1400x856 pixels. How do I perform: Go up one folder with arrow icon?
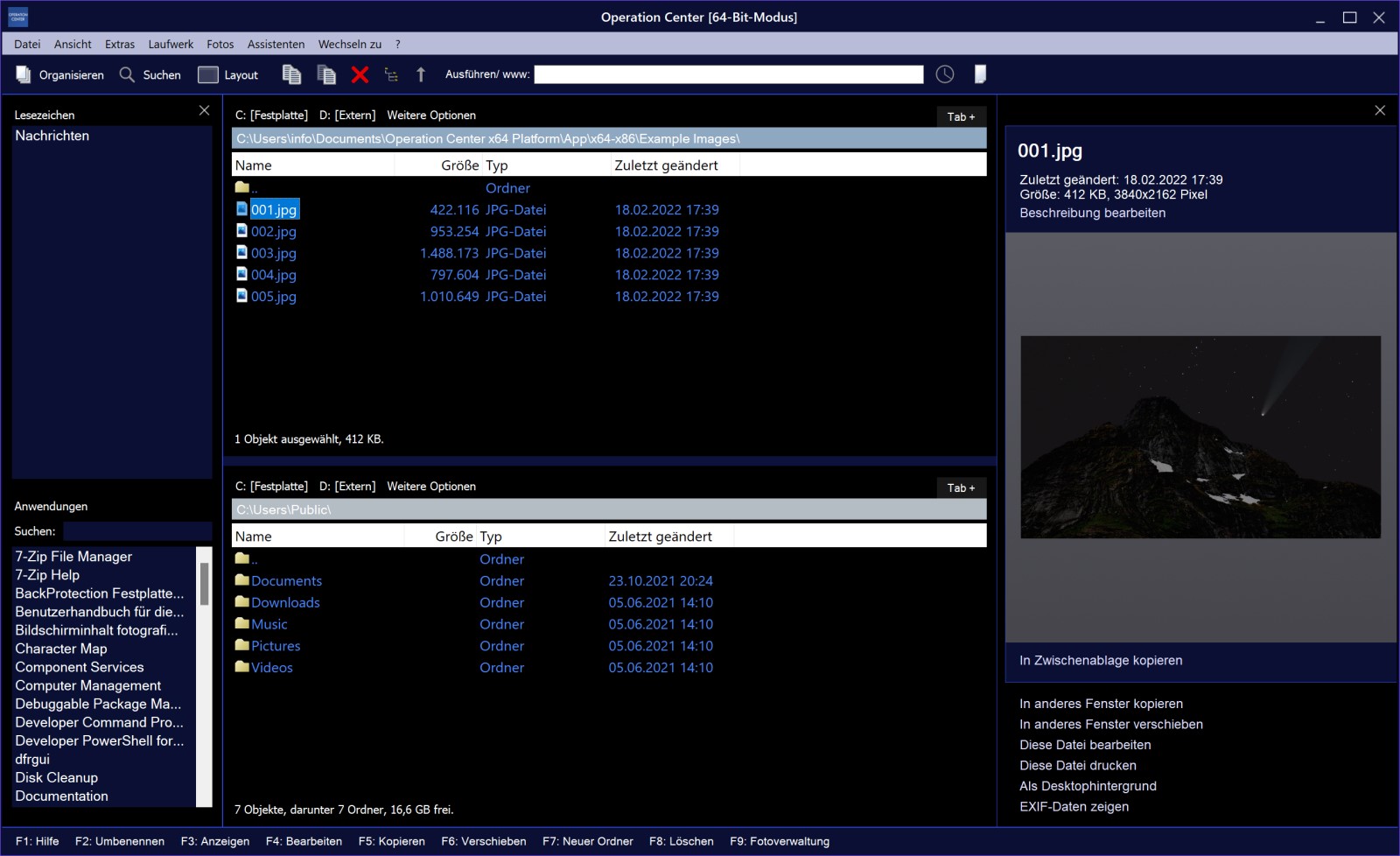[x=421, y=75]
